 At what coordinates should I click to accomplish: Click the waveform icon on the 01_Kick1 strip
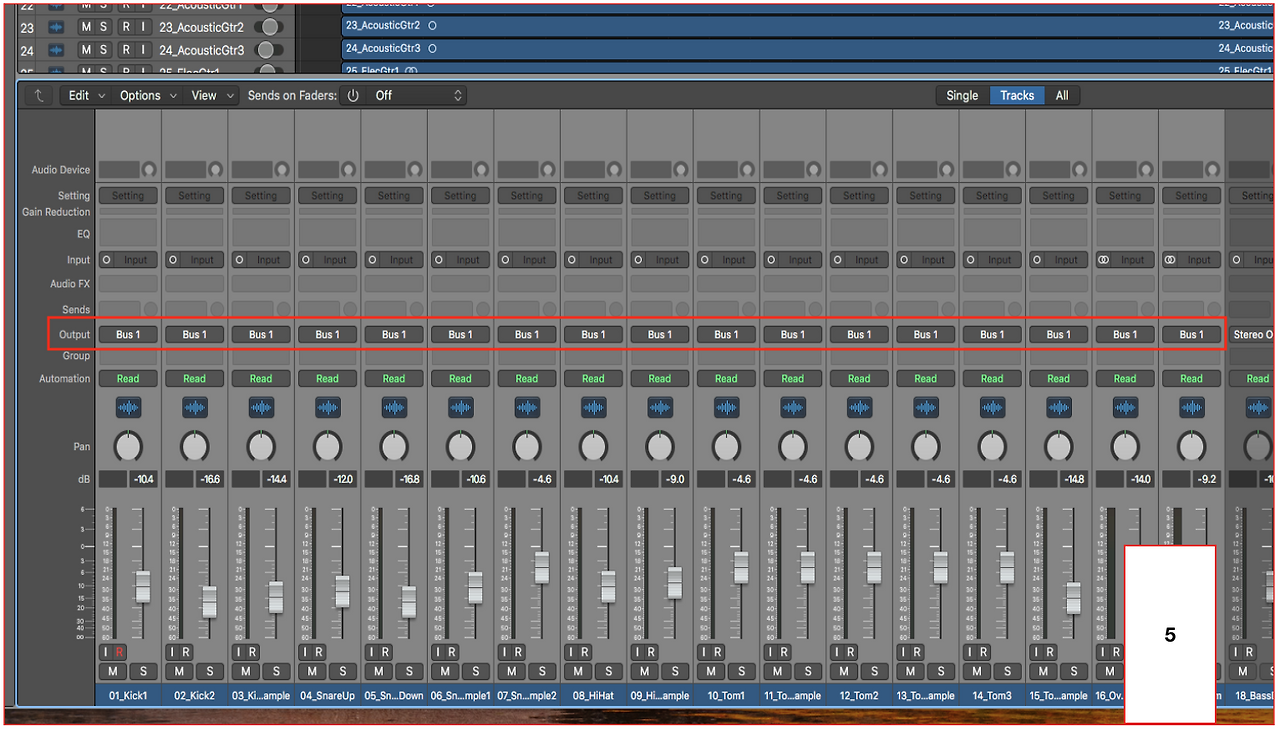128,408
